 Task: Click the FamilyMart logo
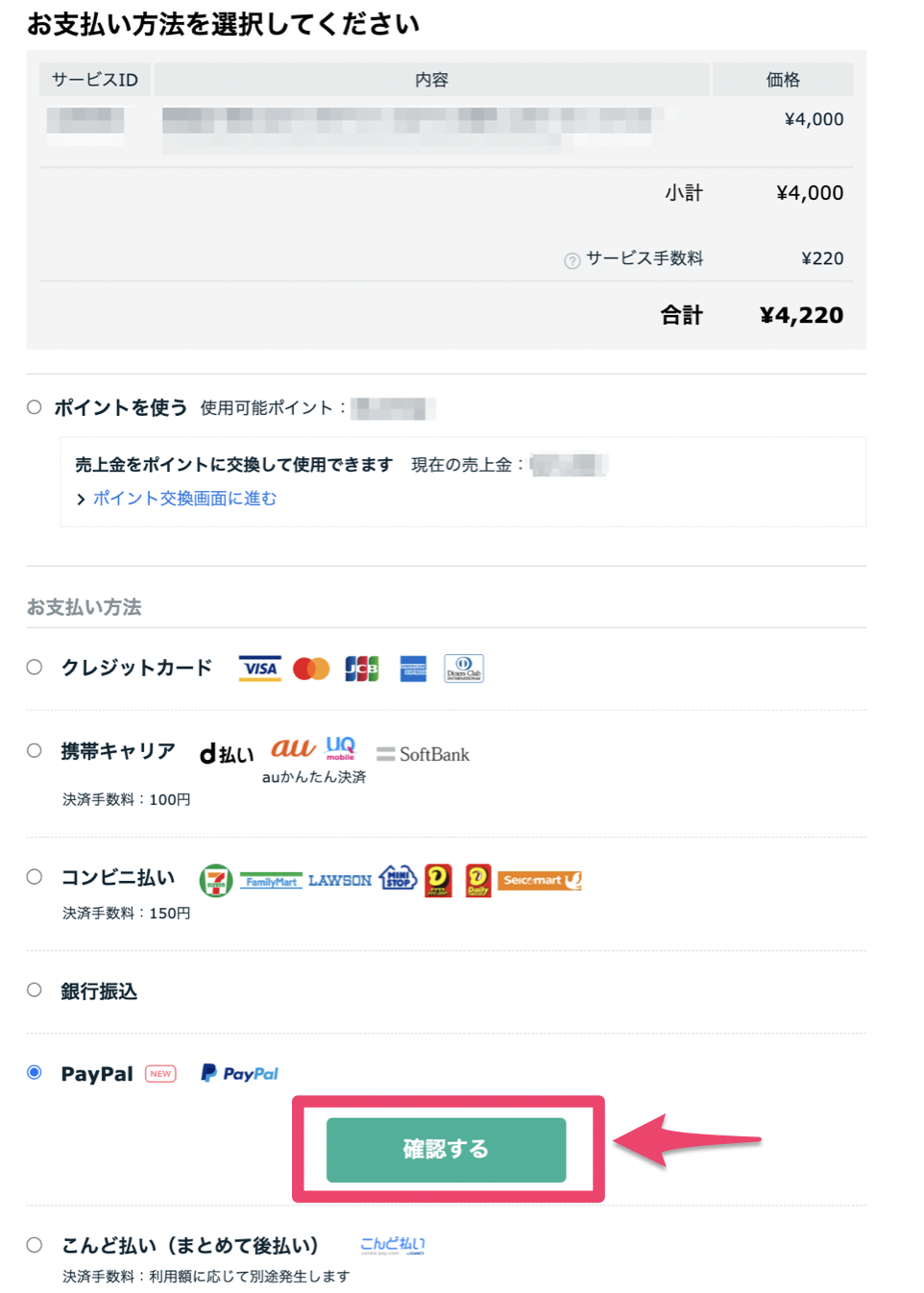point(271,880)
